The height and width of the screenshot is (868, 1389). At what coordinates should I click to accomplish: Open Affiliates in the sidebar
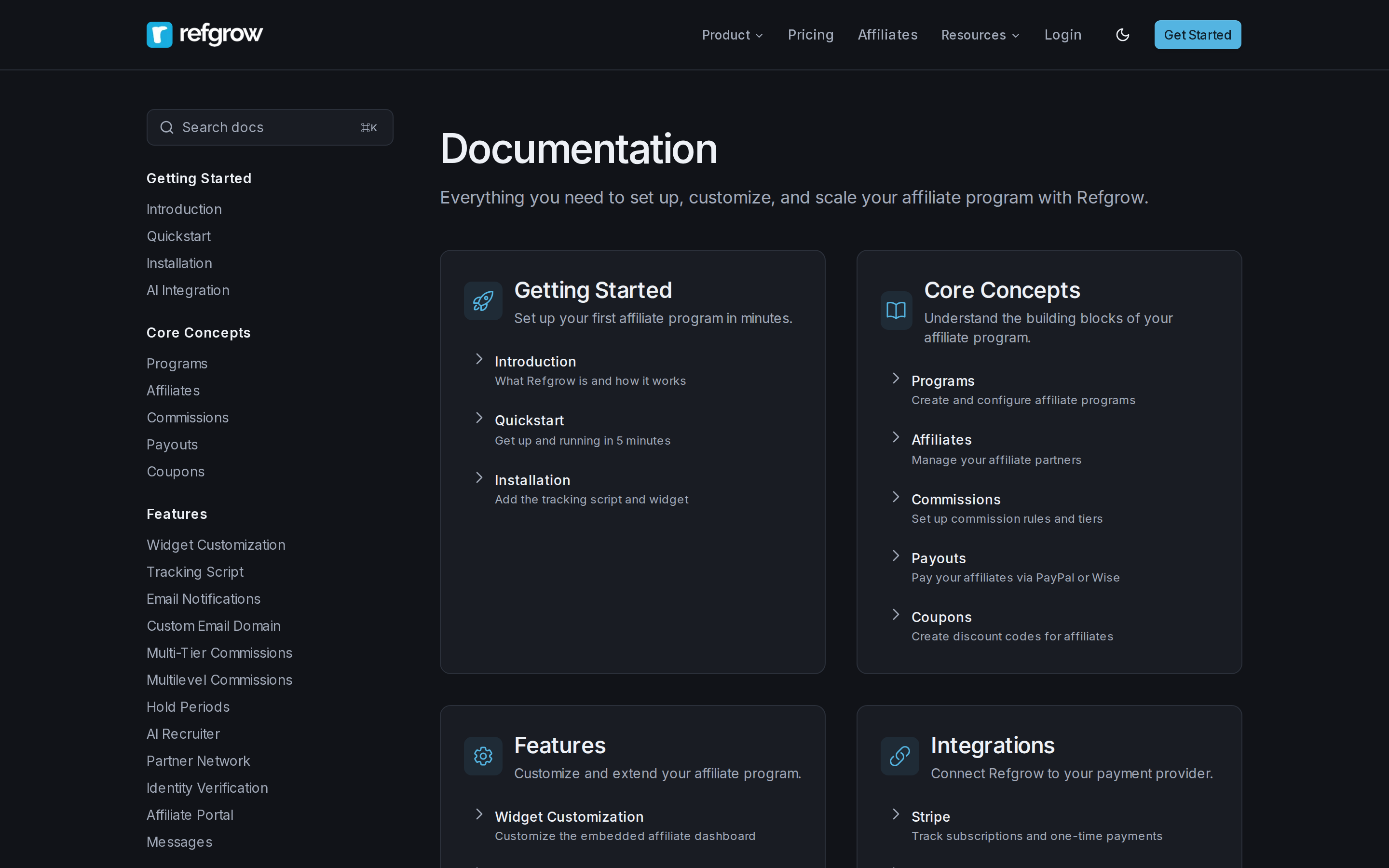(173, 391)
